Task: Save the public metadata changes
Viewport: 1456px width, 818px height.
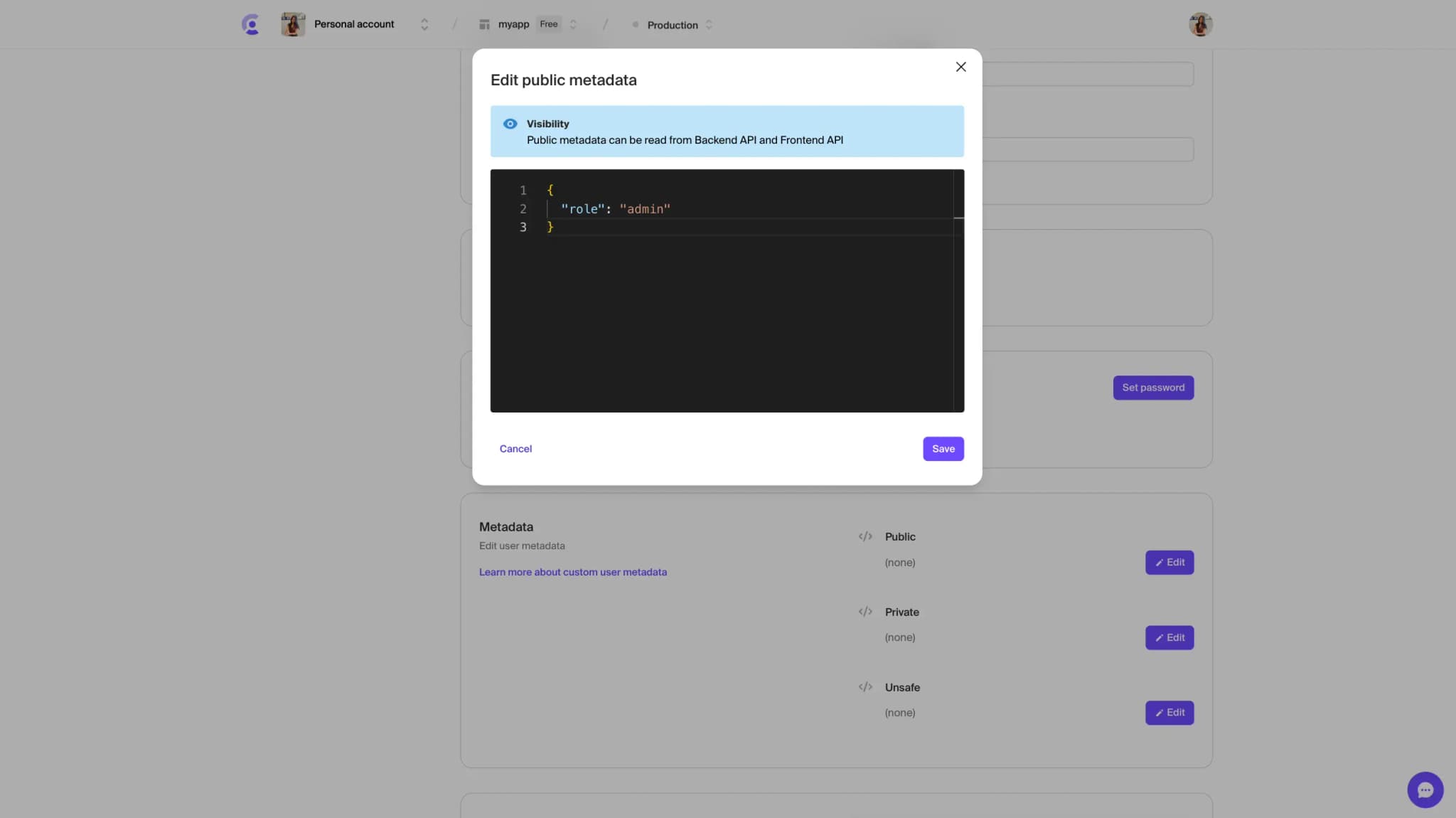Action: (x=942, y=448)
